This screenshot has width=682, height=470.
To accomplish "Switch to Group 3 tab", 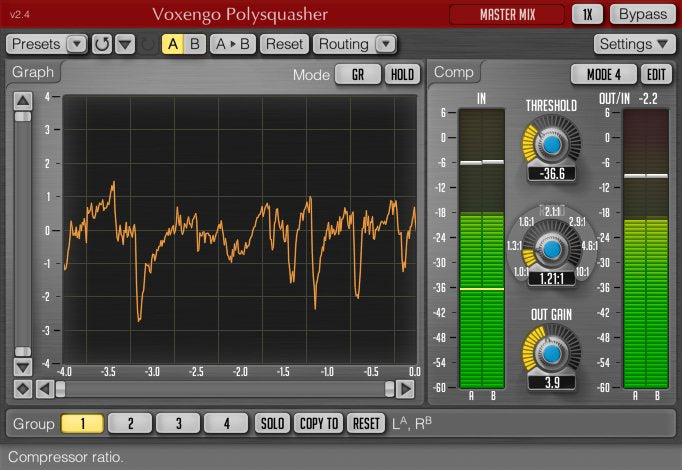I will 178,424.
